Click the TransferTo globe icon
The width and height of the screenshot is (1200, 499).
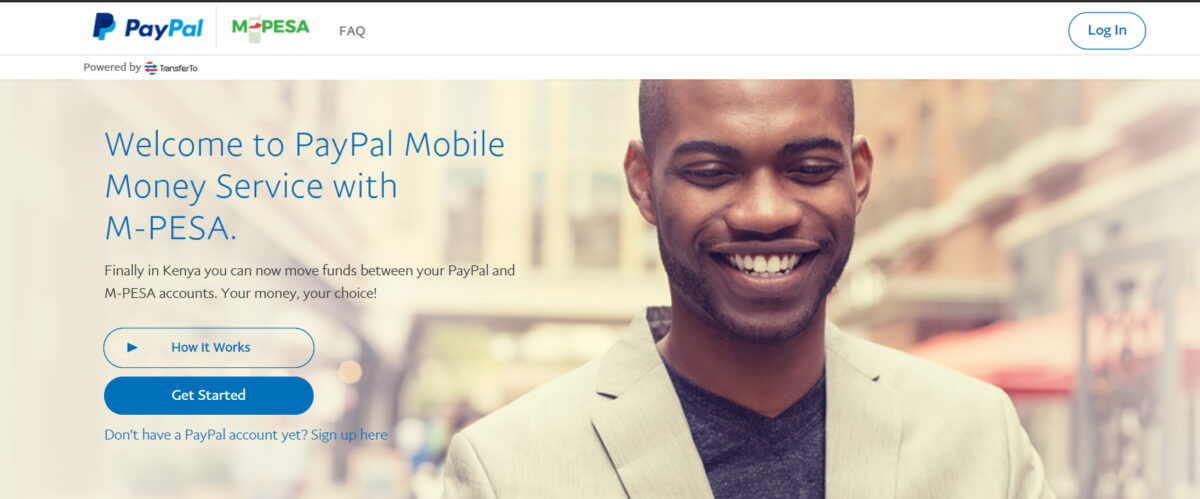[151, 68]
